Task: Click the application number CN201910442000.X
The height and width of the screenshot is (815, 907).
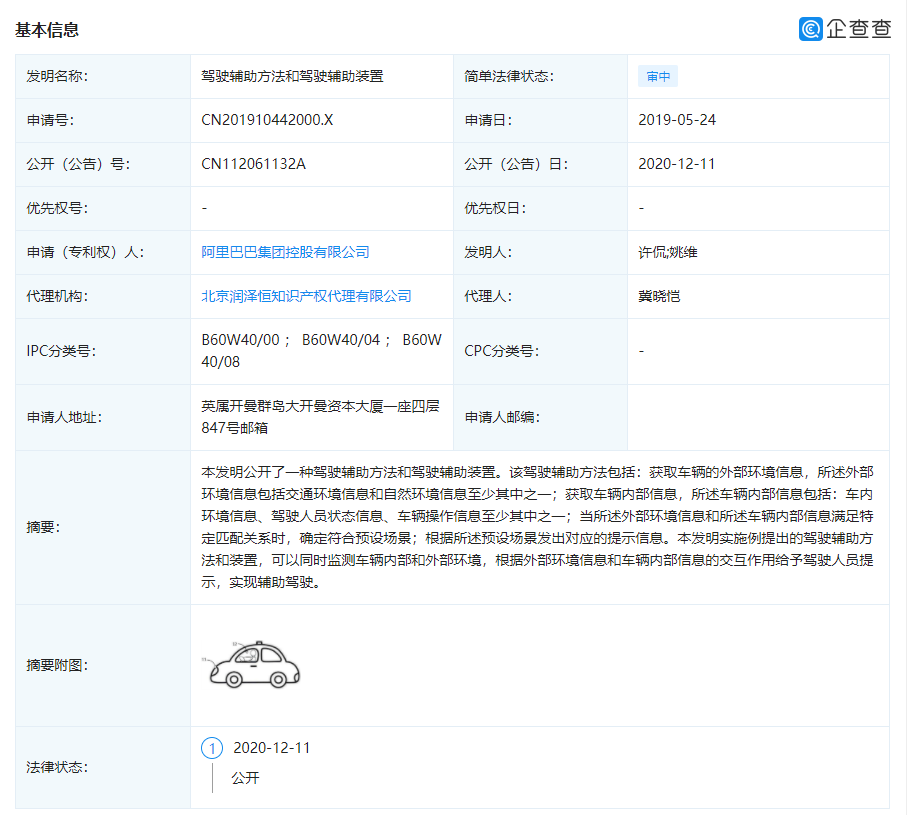Action: pos(266,120)
